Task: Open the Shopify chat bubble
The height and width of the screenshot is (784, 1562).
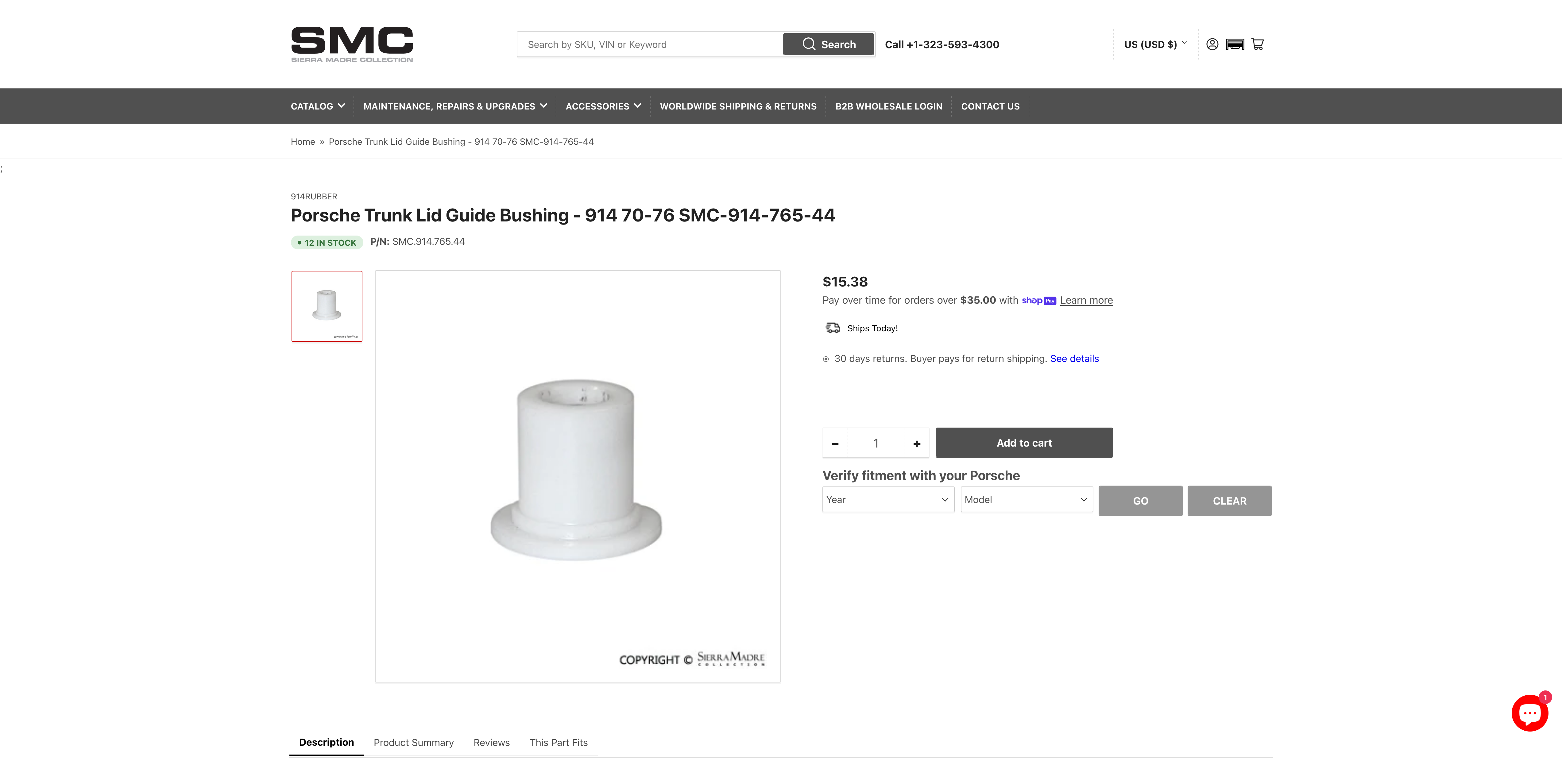Action: click(x=1529, y=713)
